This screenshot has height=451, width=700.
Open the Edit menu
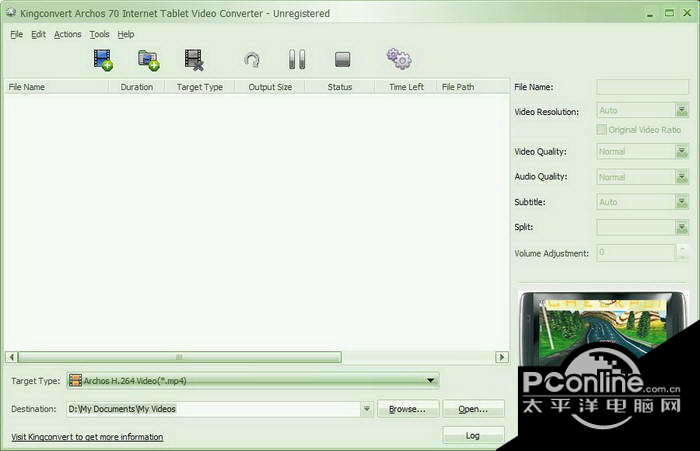tap(38, 34)
